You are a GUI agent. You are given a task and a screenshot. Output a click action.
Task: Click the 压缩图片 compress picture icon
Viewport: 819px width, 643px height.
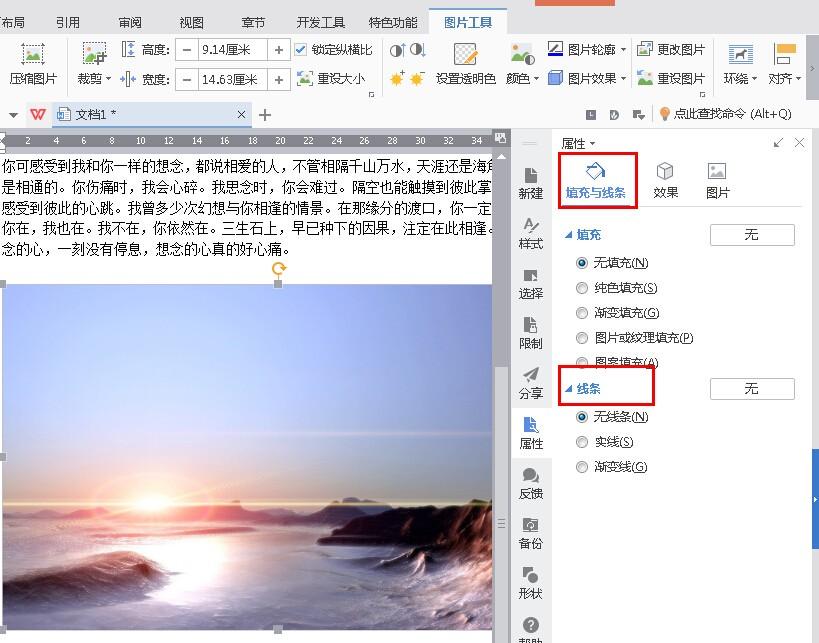[33, 54]
